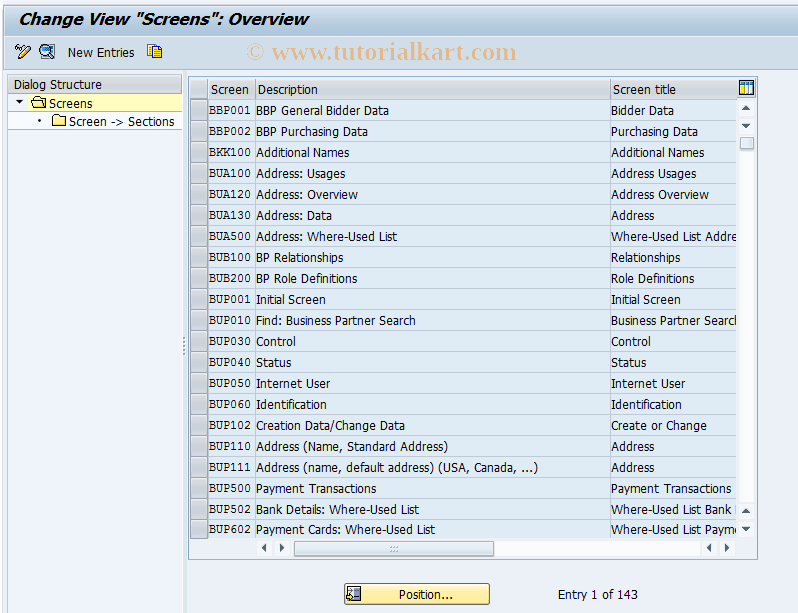Select row BUP030 using row selector
The width and height of the screenshot is (798, 613).
coord(199,341)
